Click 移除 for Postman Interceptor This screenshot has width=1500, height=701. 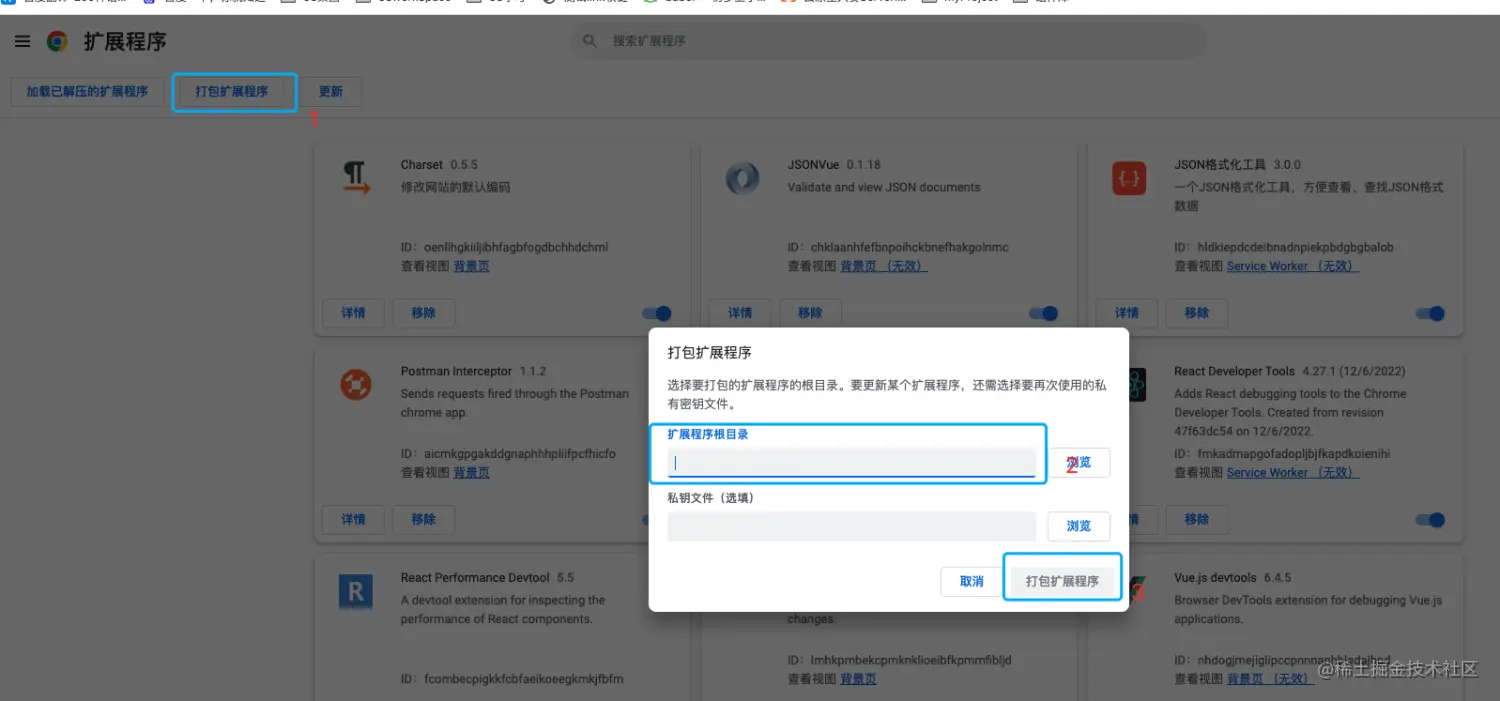(424, 520)
